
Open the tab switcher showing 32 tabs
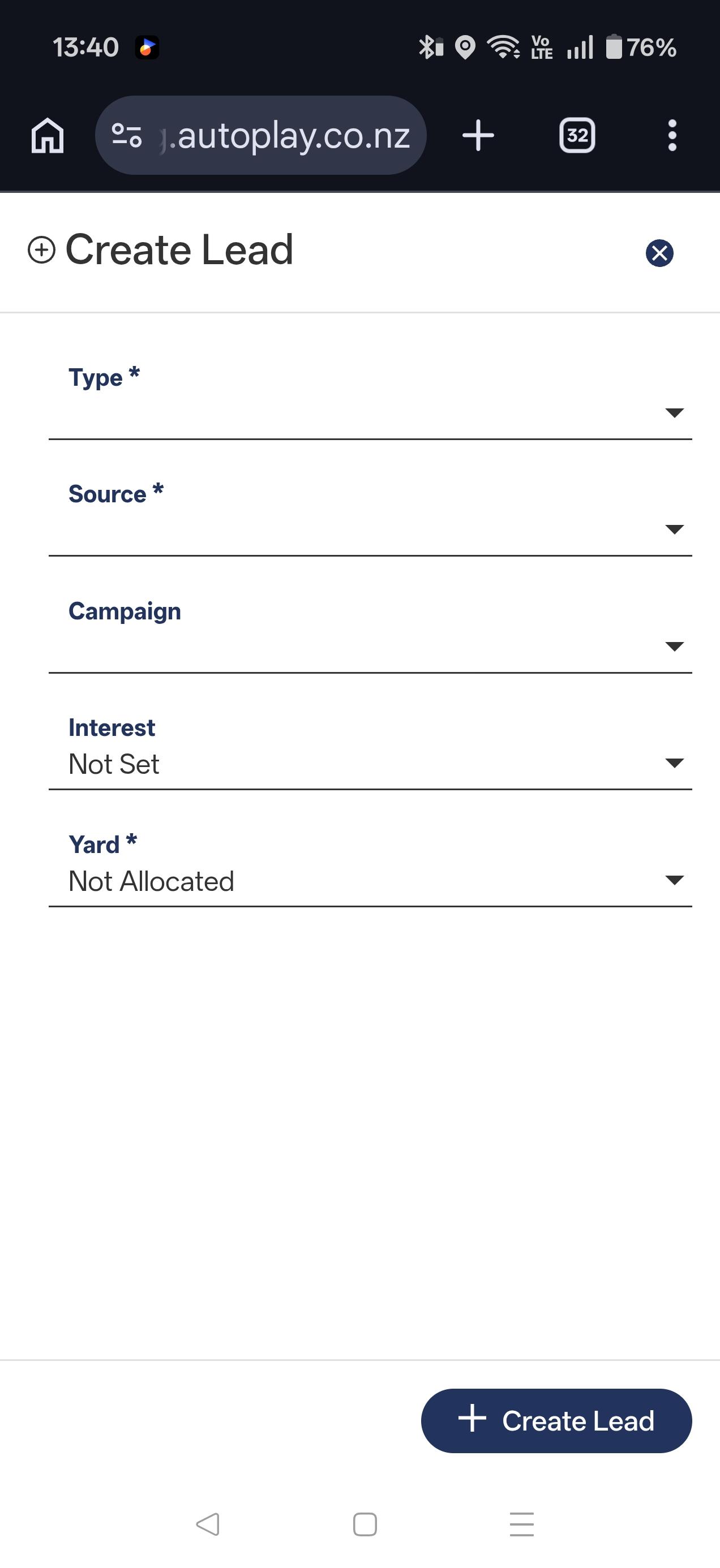click(577, 135)
